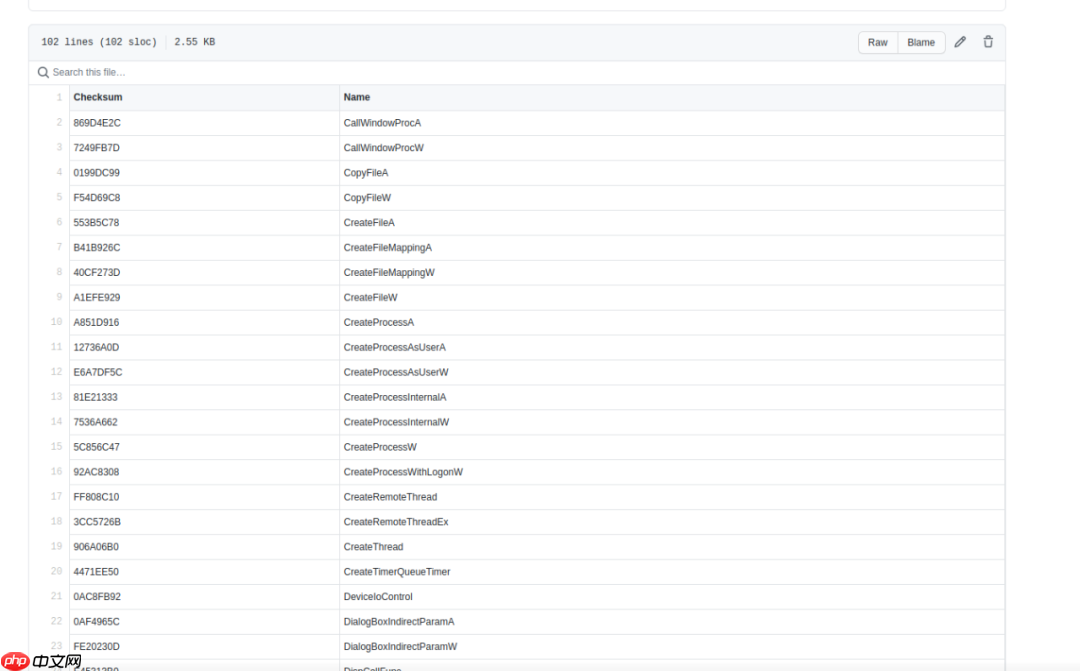Select the Checksum column header

[98, 97]
